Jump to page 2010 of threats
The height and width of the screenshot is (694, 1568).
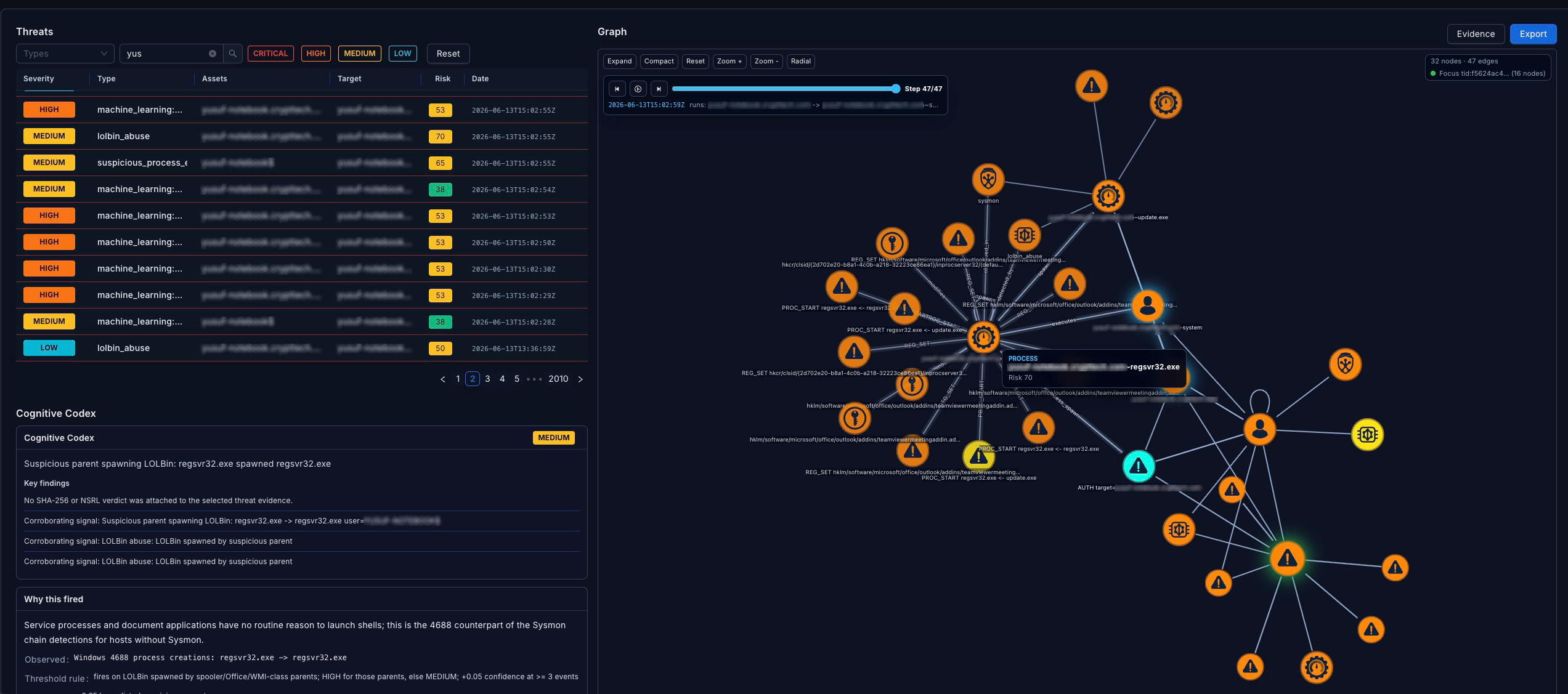point(558,379)
